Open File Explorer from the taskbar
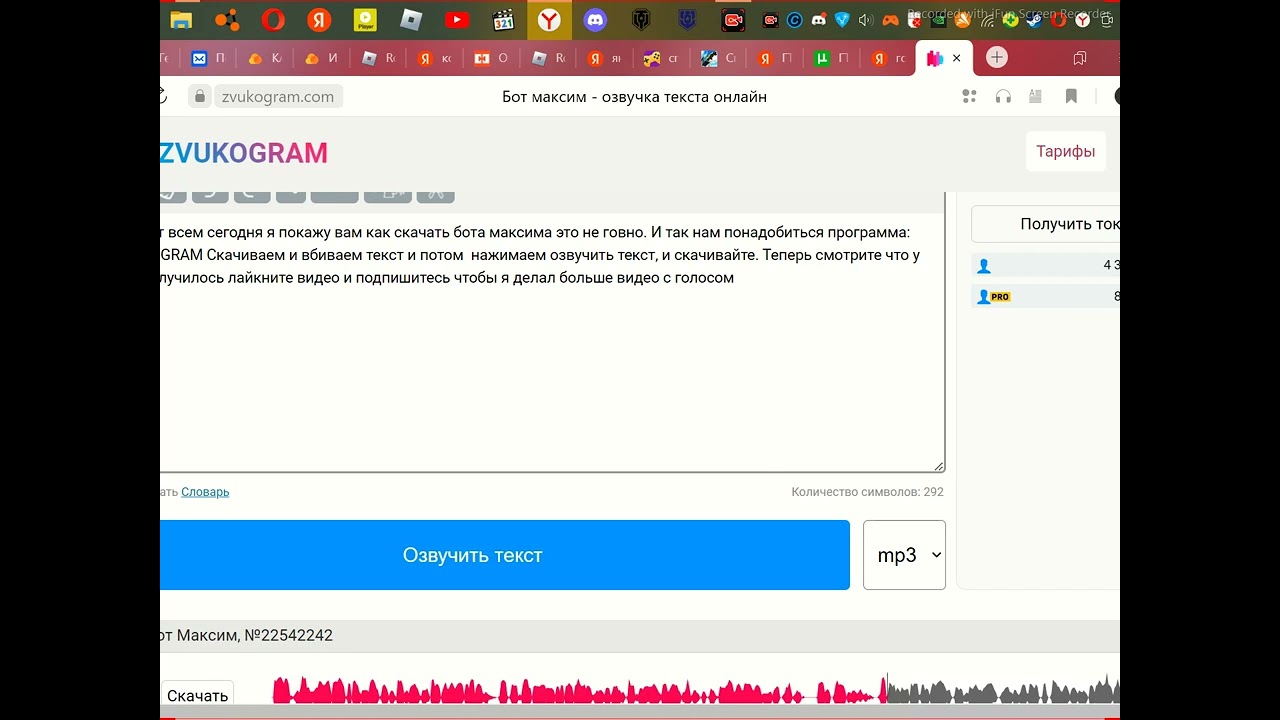The image size is (1280, 720). tap(181, 19)
